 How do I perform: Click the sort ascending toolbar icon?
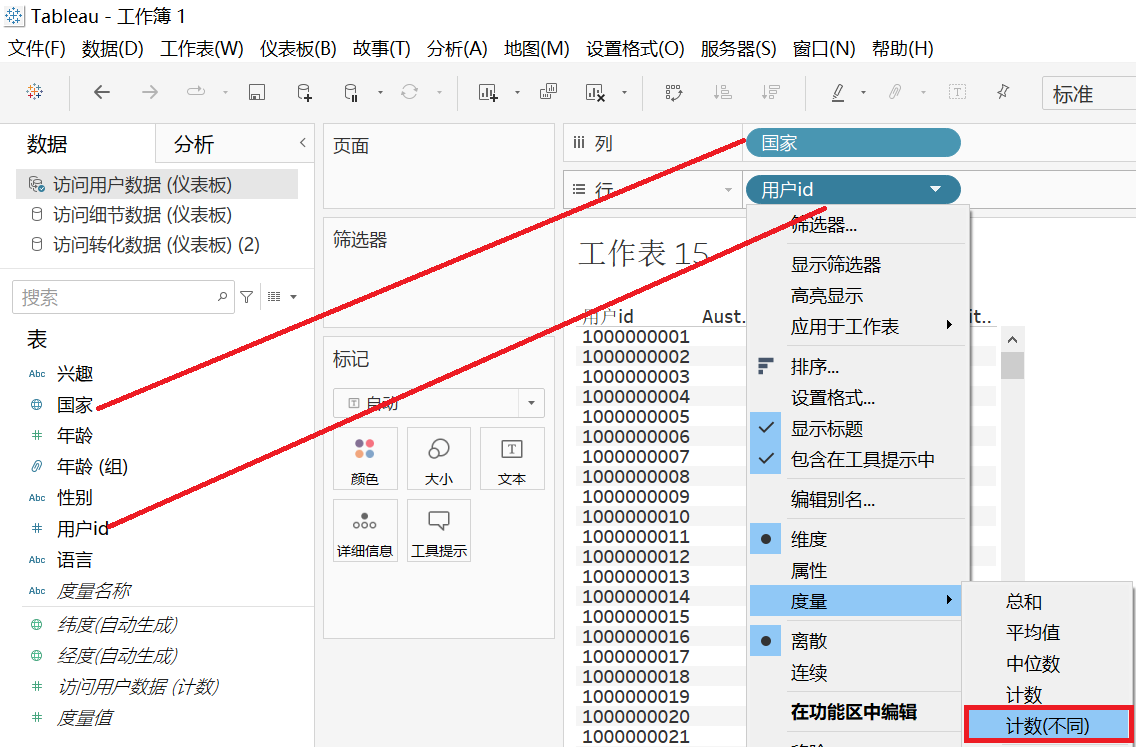(722, 92)
